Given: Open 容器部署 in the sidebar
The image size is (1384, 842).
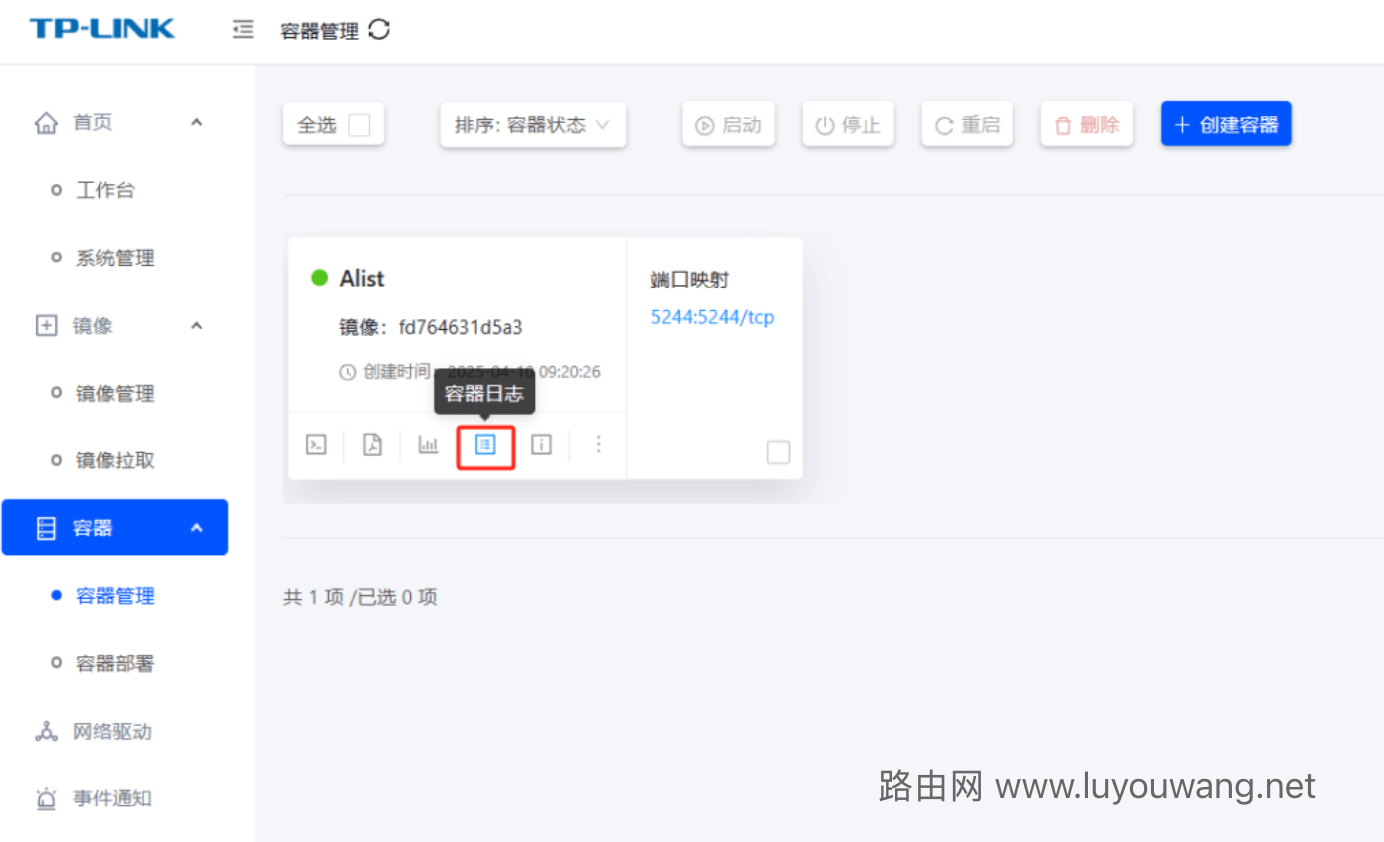Looking at the screenshot, I should tap(115, 664).
